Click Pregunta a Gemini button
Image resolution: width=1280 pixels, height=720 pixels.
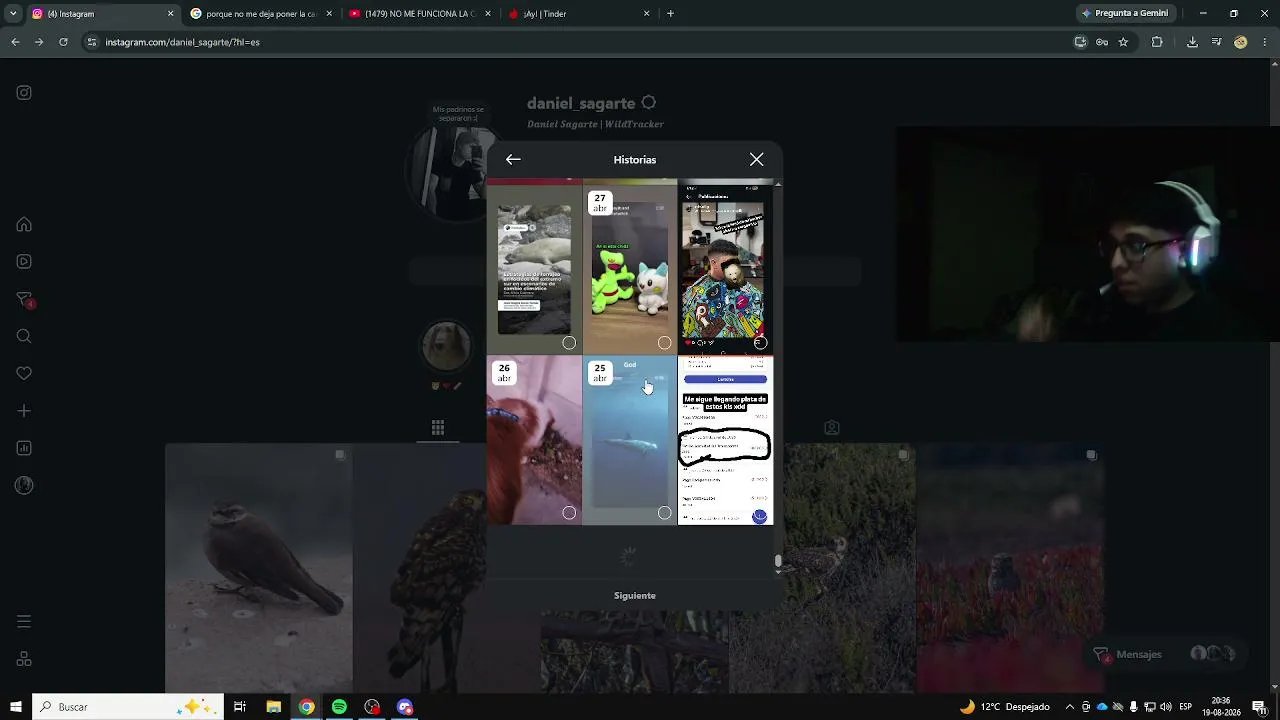(1125, 14)
